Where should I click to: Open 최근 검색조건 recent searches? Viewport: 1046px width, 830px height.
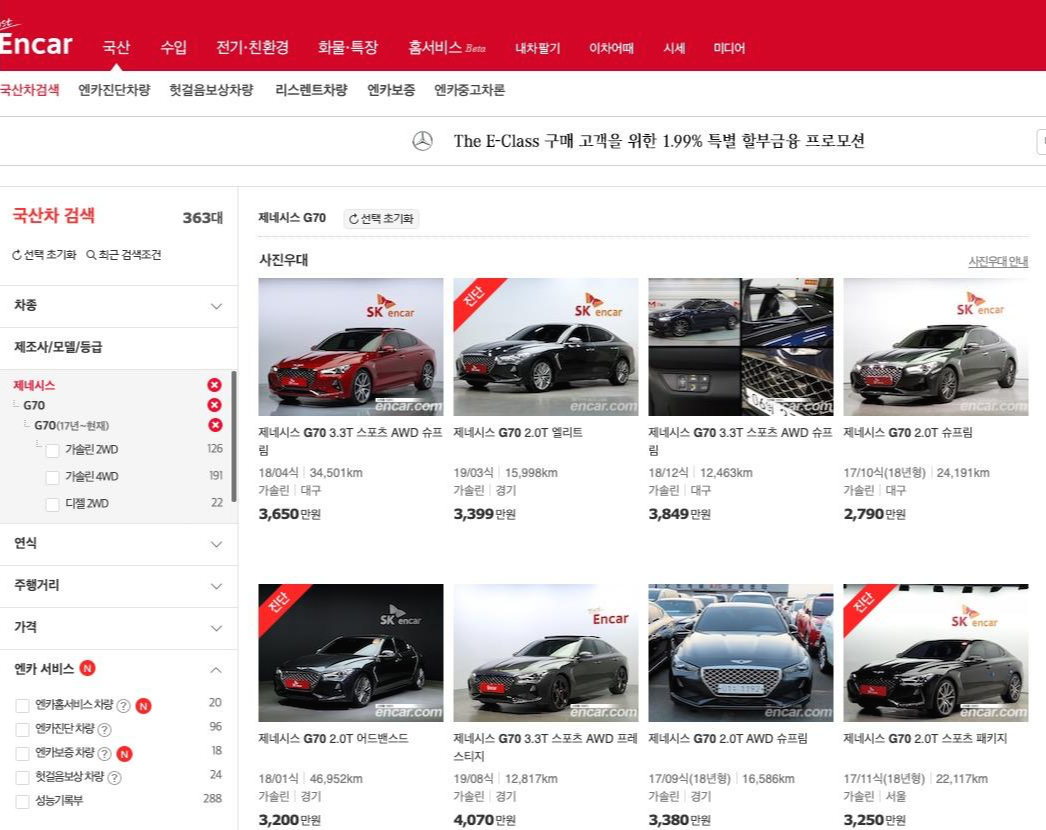124,255
